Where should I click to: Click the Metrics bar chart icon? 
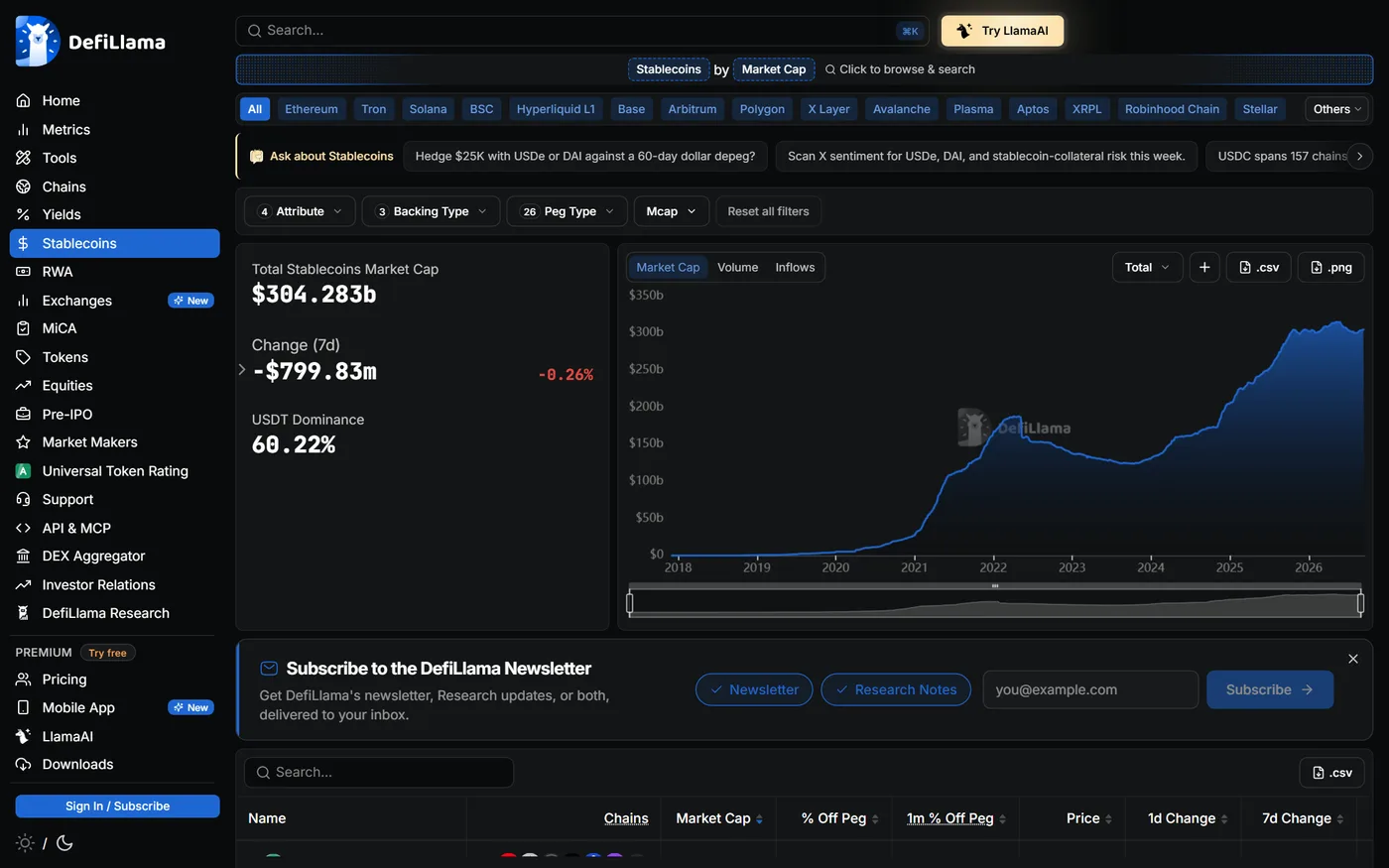pyautogui.click(x=23, y=129)
